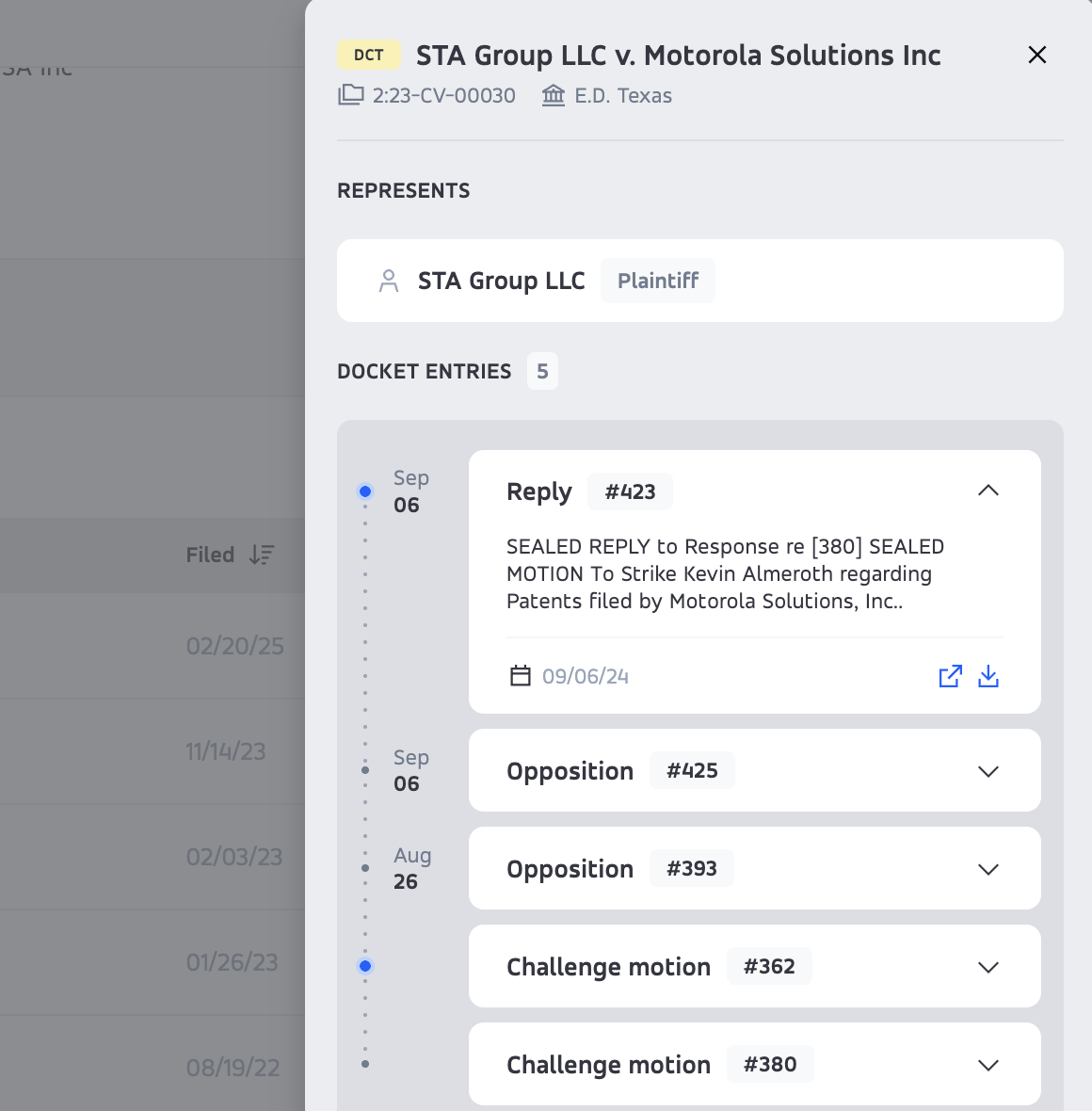The height and width of the screenshot is (1111, 1092).
Task: Click the 01/26/23 filed date in background table
Action: pos(232,963)
